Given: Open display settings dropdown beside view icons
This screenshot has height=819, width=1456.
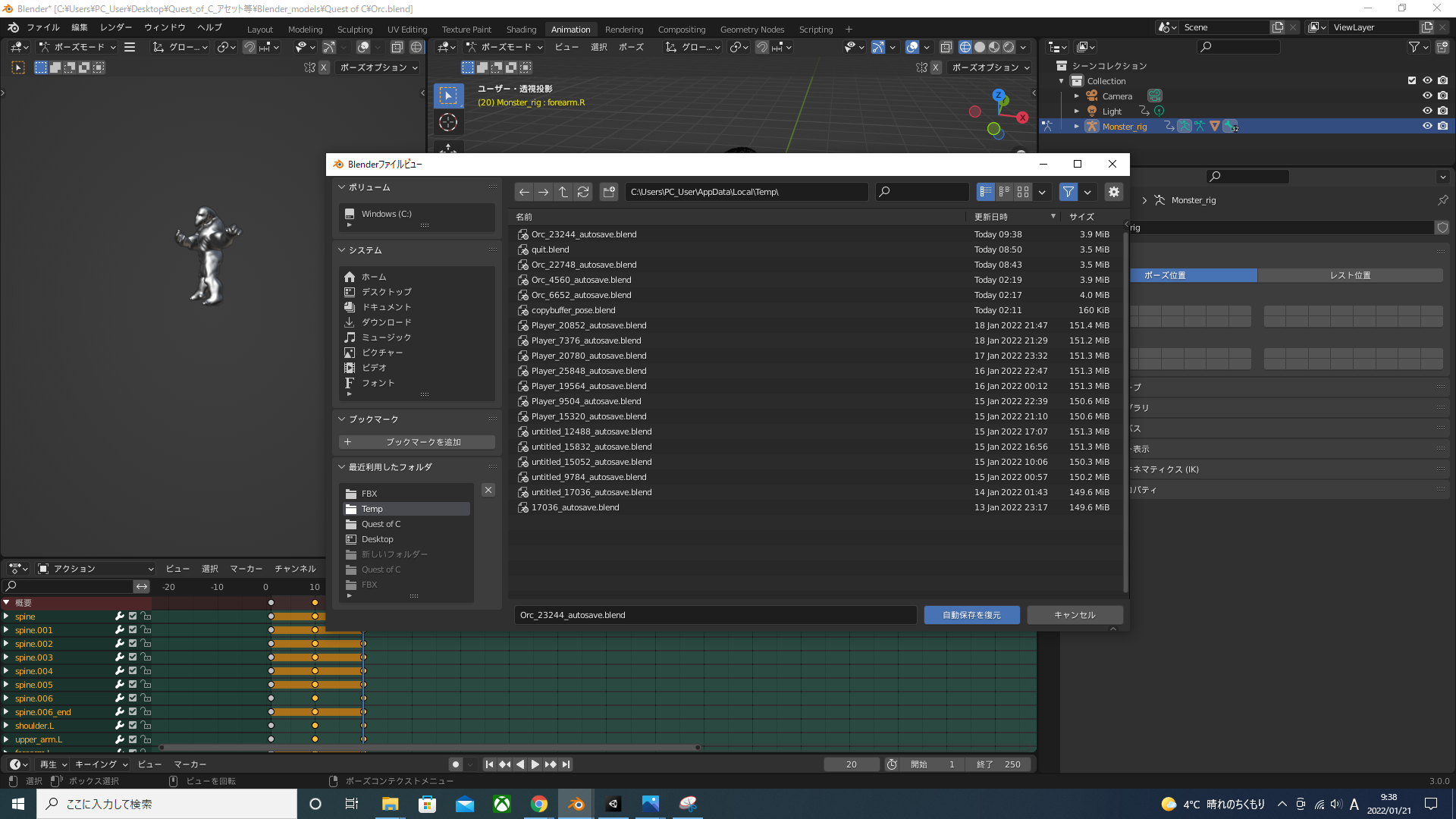Looking at the screenshot, I should click(1042, 192).
